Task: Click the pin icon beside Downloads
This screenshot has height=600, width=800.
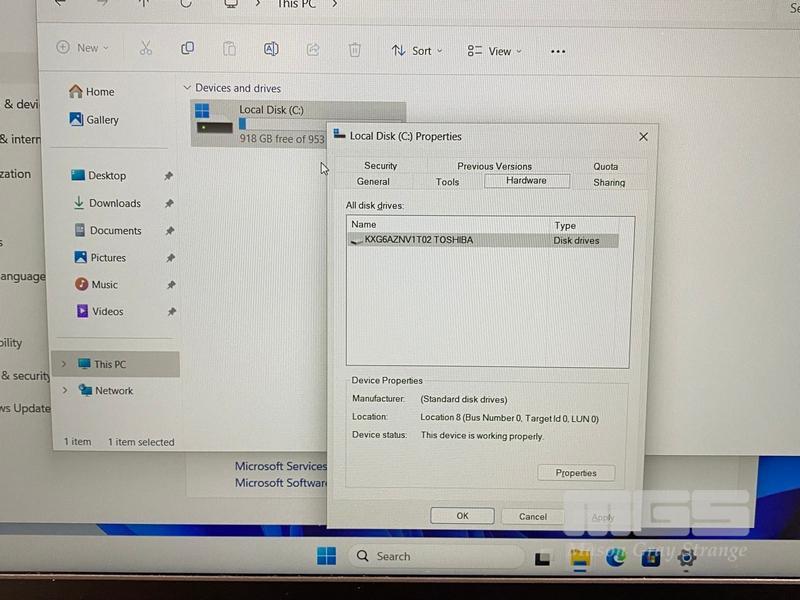Action: [169, 204]
